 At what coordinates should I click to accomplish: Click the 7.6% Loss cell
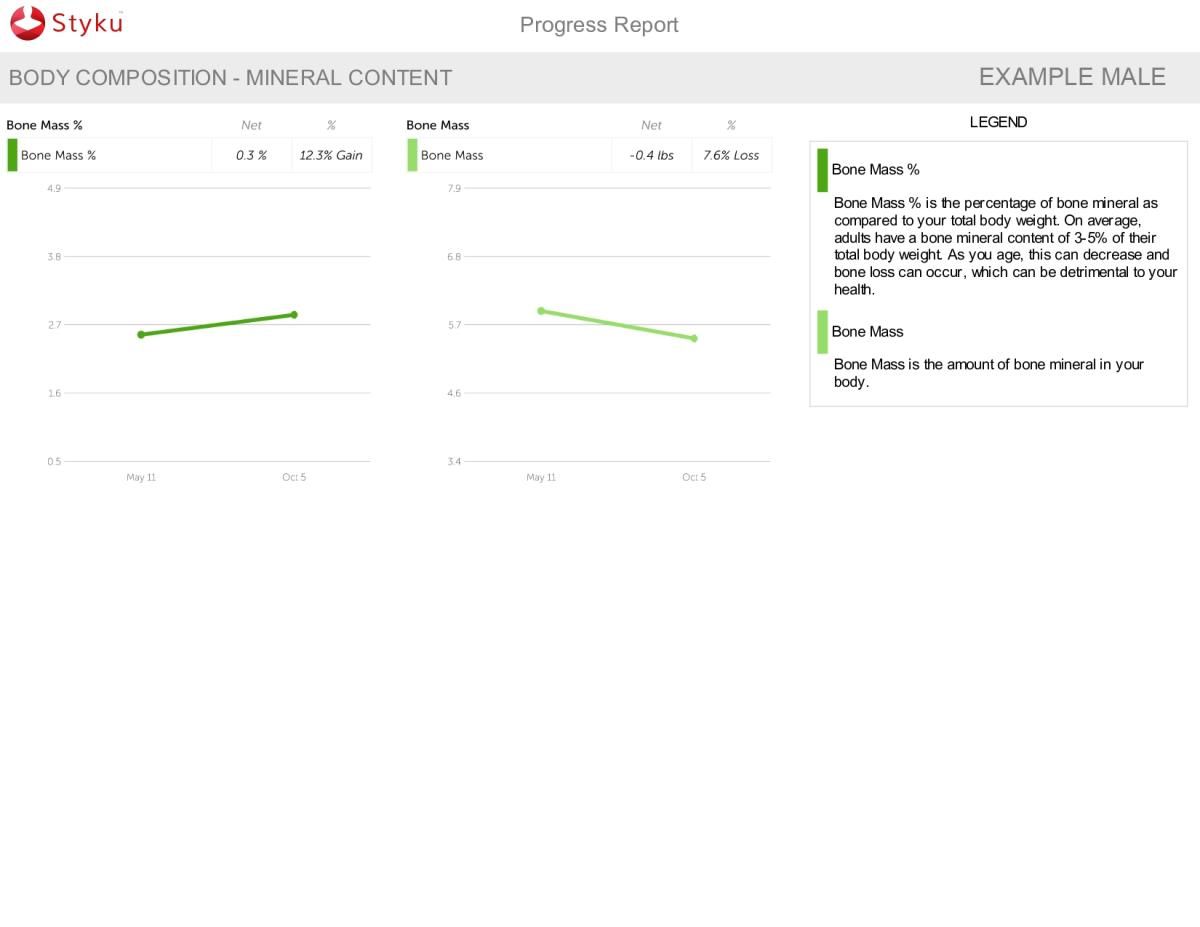(x=731, y=155)
